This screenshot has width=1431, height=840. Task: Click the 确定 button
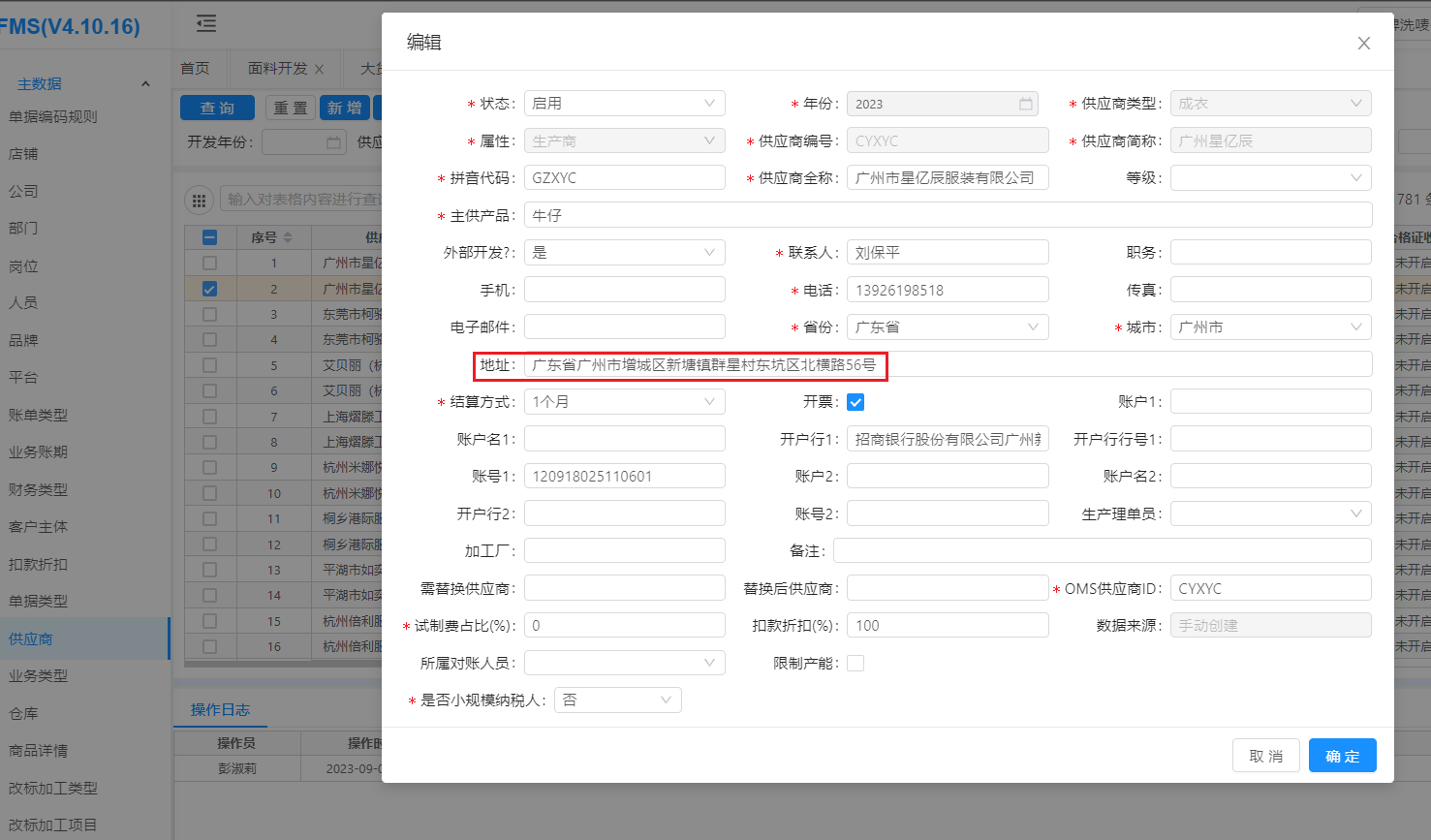[1342, 756]
